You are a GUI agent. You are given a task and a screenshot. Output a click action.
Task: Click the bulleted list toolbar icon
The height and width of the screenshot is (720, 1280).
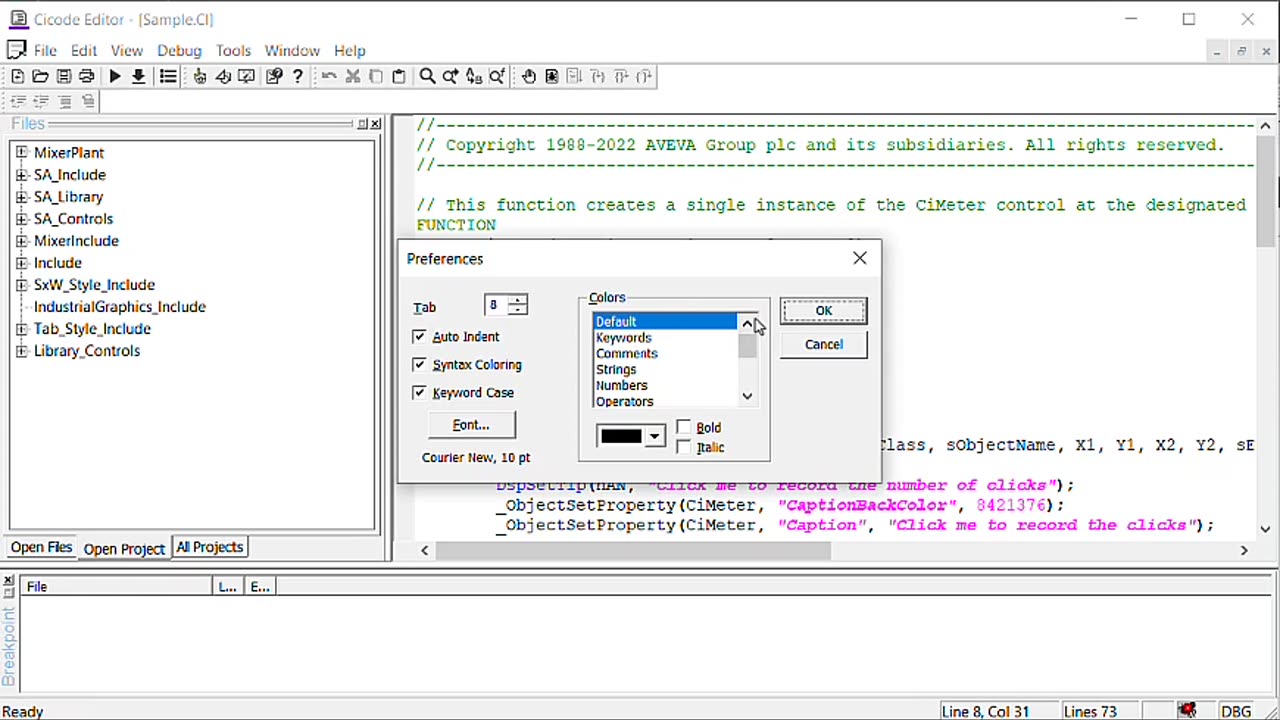[168, 77]
